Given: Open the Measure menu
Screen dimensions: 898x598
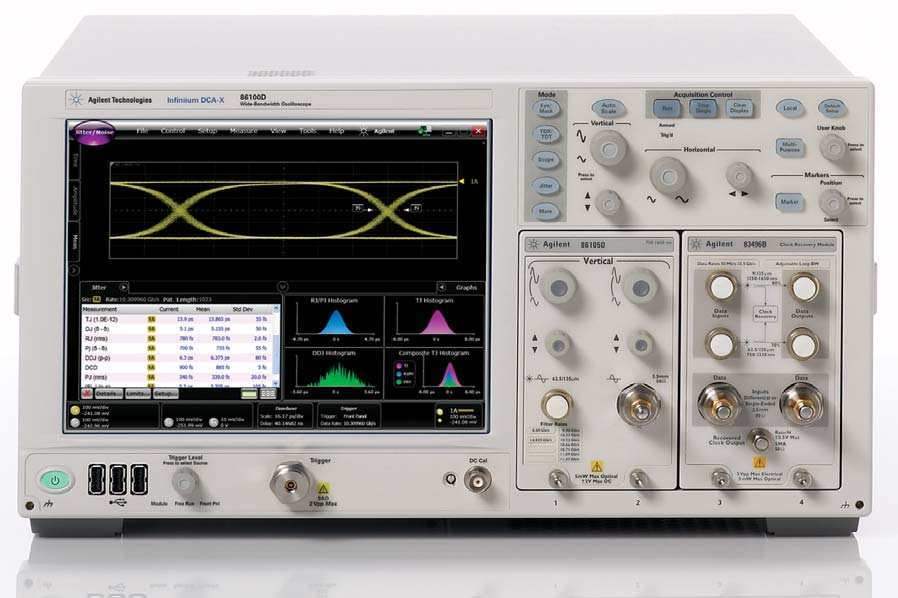Looking at the screenshot, I should pos(243,131).
